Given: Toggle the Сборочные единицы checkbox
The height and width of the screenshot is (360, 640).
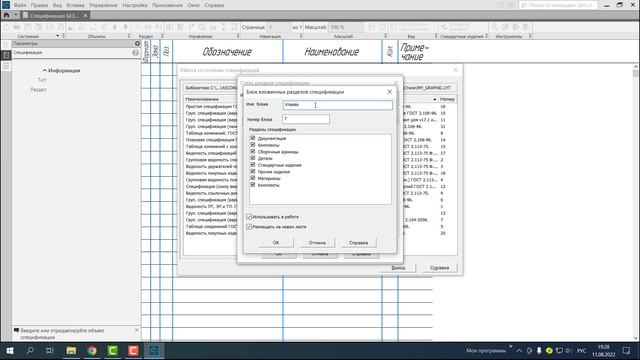Looking at the screenshot, I should (x=253, y=151).
